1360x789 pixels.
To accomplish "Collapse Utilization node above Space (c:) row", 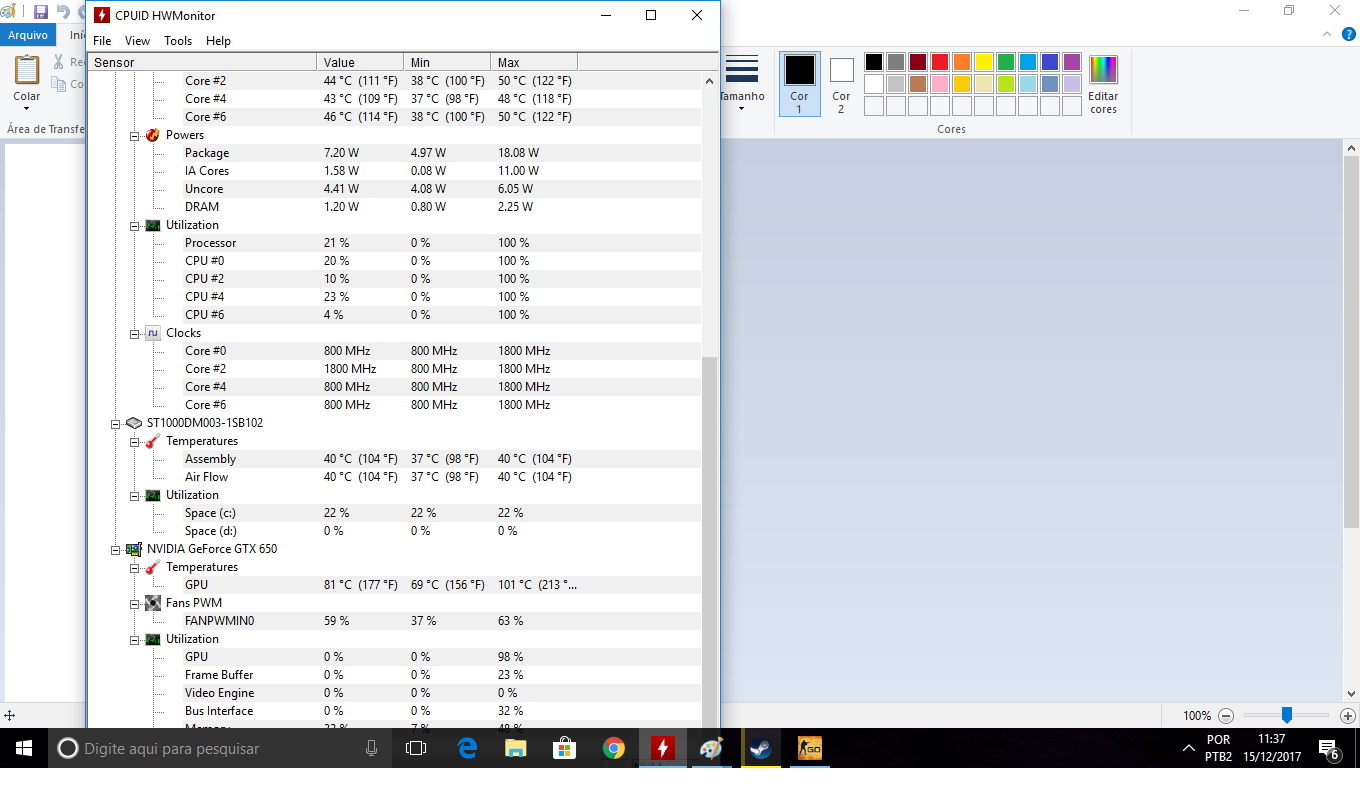I will tap(134, 495).
